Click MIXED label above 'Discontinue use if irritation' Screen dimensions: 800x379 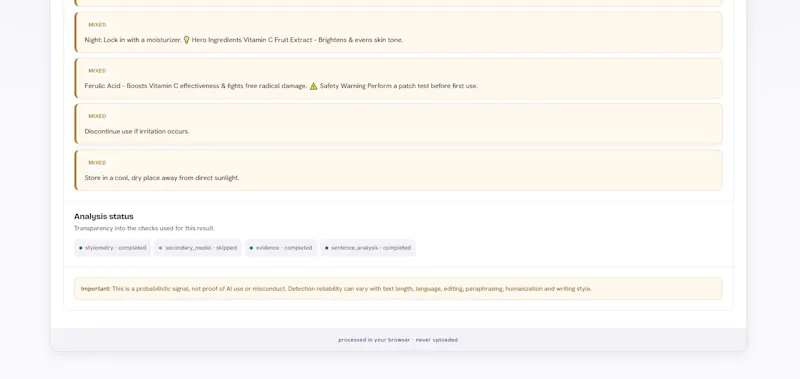point(97,116)
